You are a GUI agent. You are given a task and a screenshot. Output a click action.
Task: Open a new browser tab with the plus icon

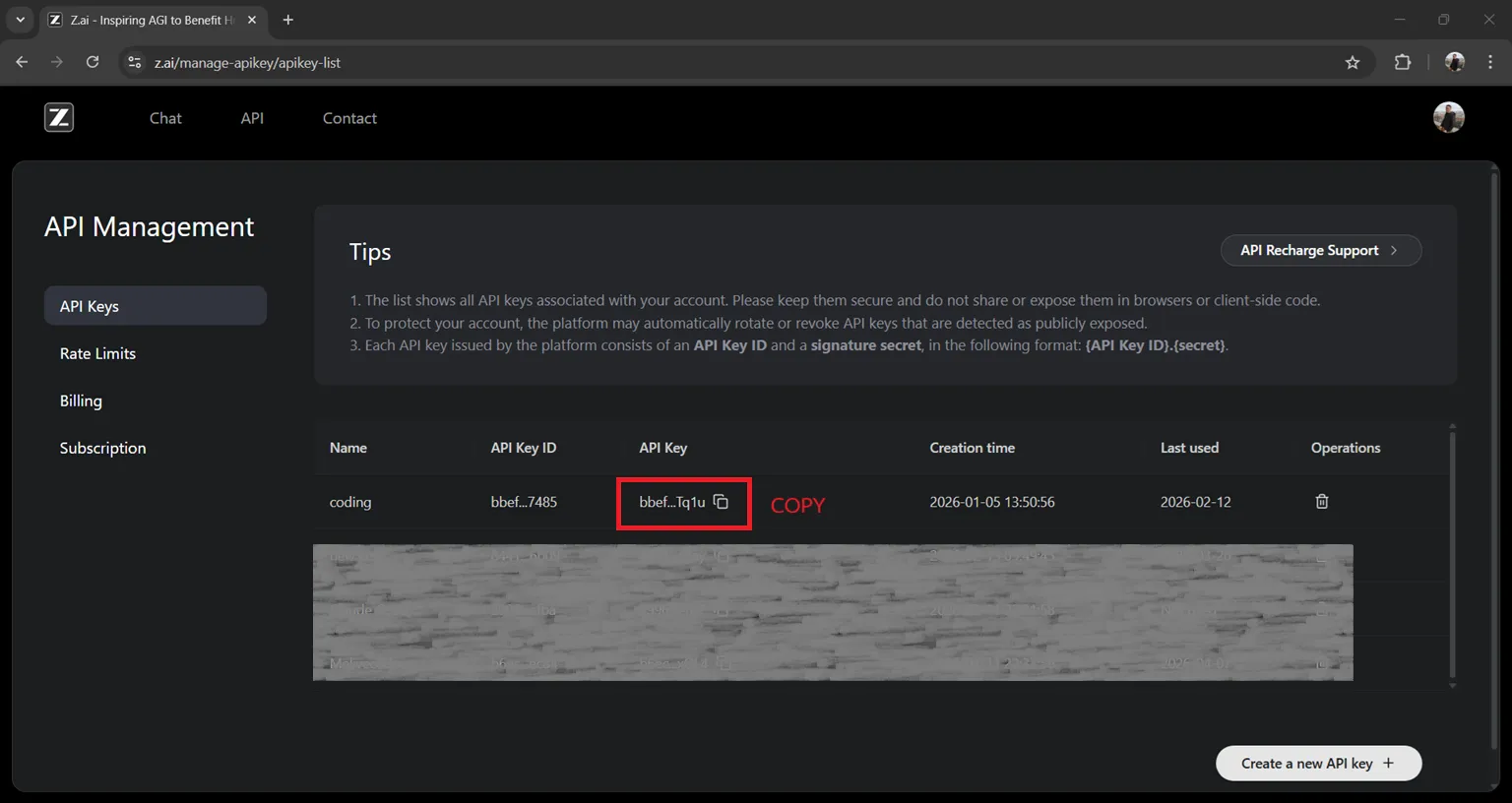point(287,20)
